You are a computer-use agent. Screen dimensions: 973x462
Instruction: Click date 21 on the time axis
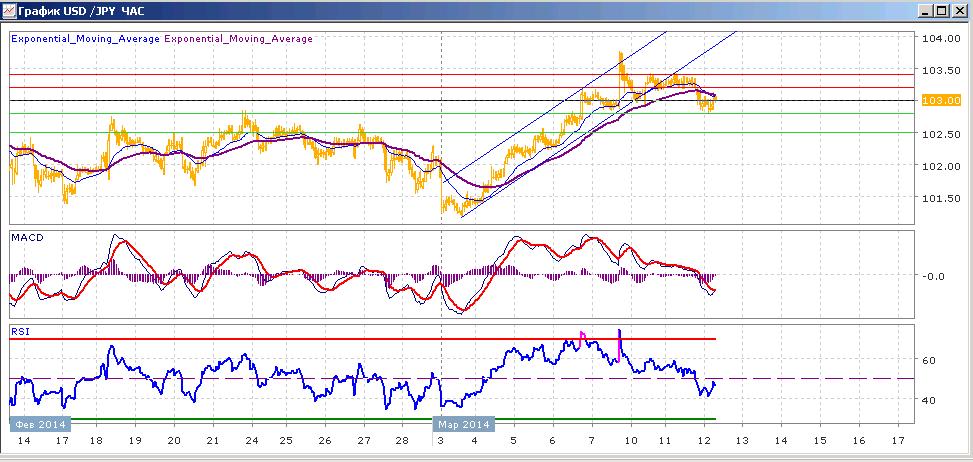(x=212, y=440)
